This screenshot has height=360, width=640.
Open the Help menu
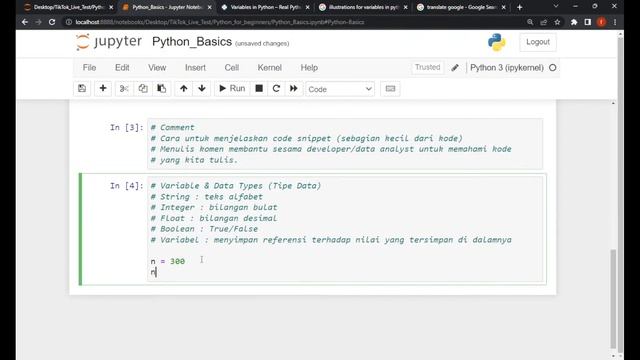point(309,68)
